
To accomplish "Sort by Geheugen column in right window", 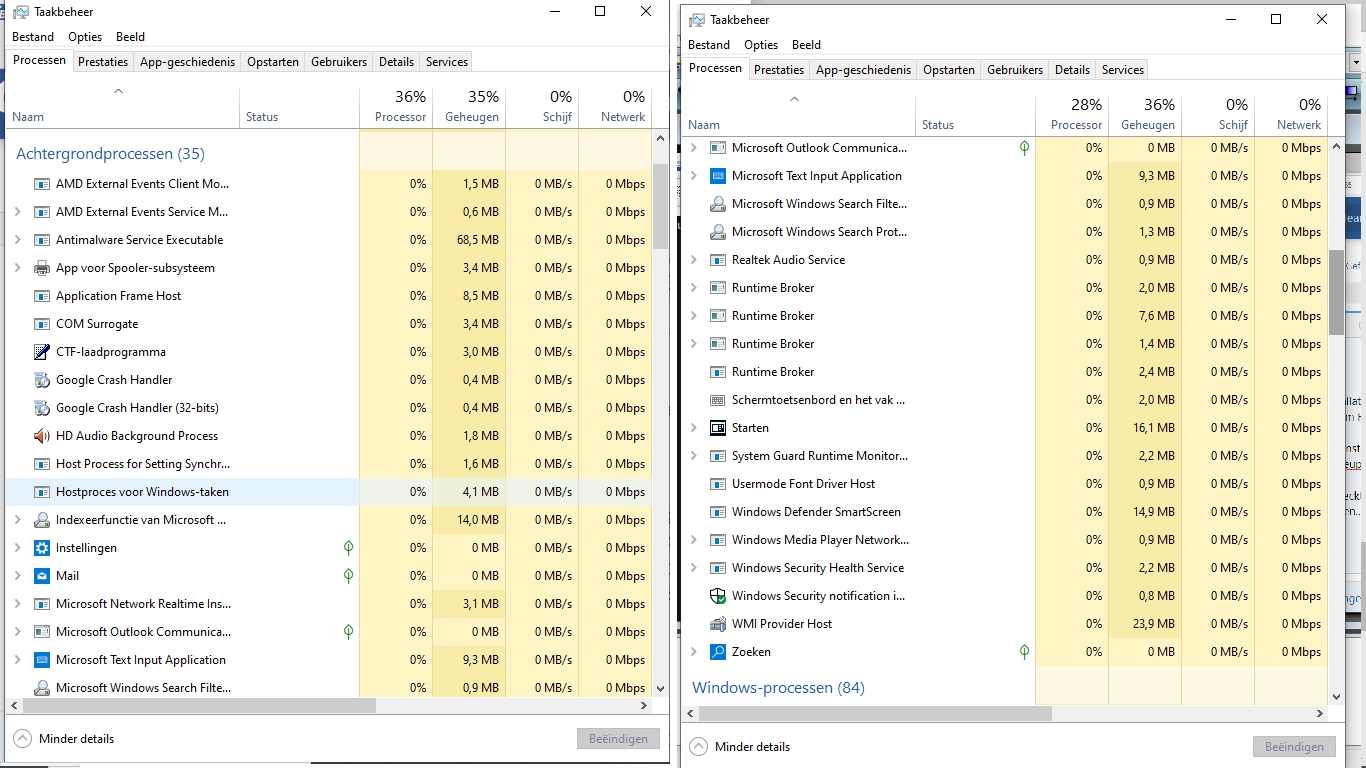I will tap(1145, 115).
